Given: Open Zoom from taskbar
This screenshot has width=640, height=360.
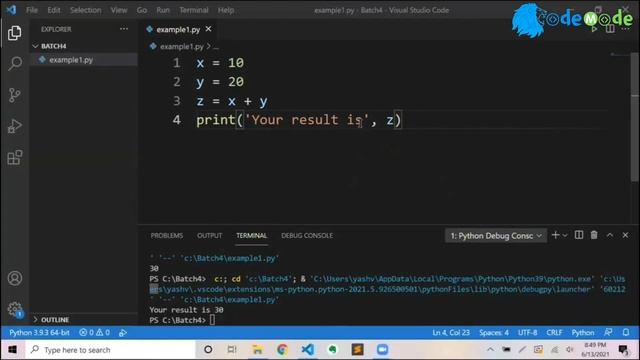Looking at the screenshot, I should [382, 350].
